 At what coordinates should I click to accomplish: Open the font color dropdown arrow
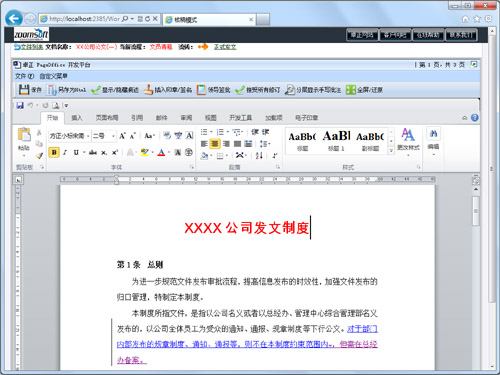point(169,153)
